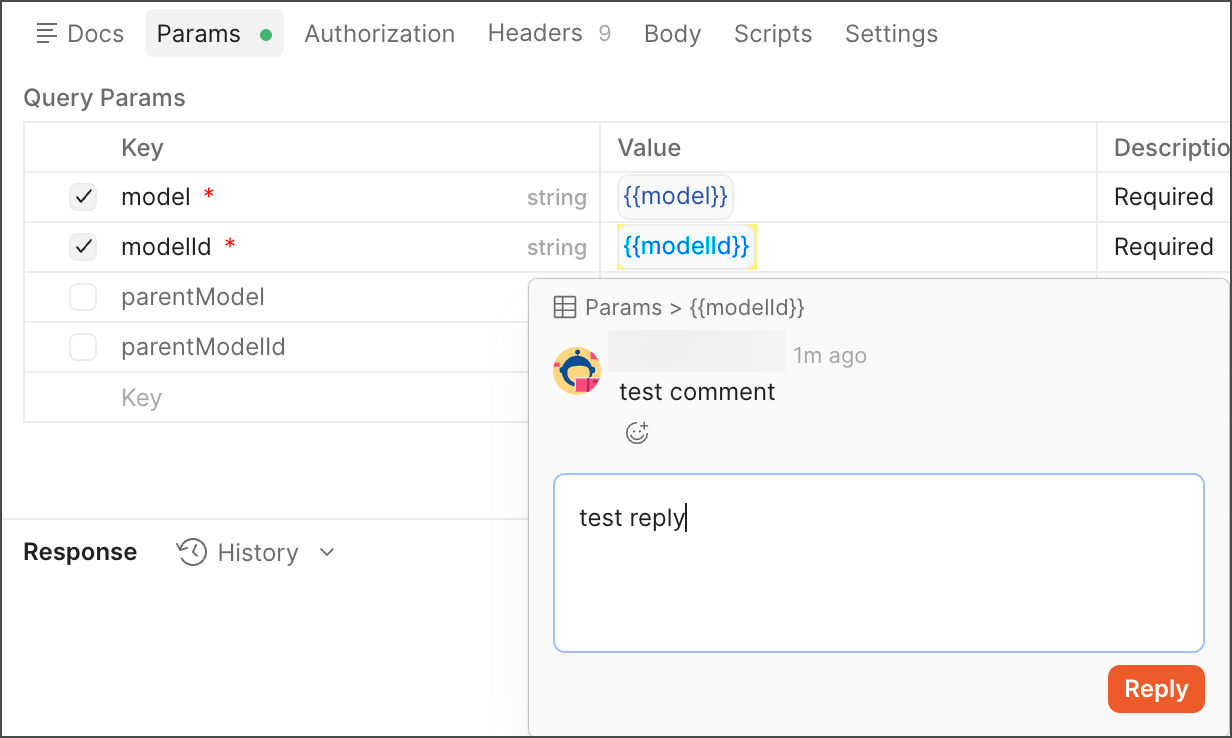Open the Scripts tab
Viewport: 1232px width, 738px height.
pyautogui.click(x=772, y=34)
